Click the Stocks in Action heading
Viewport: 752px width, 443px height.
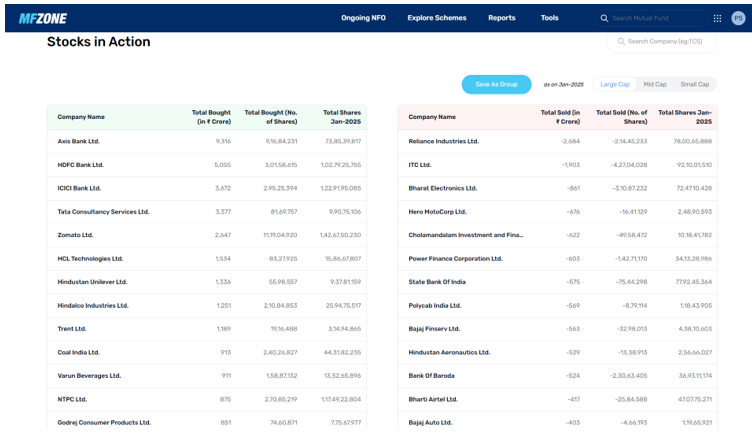pyautogui.click(x=99, y=42)
